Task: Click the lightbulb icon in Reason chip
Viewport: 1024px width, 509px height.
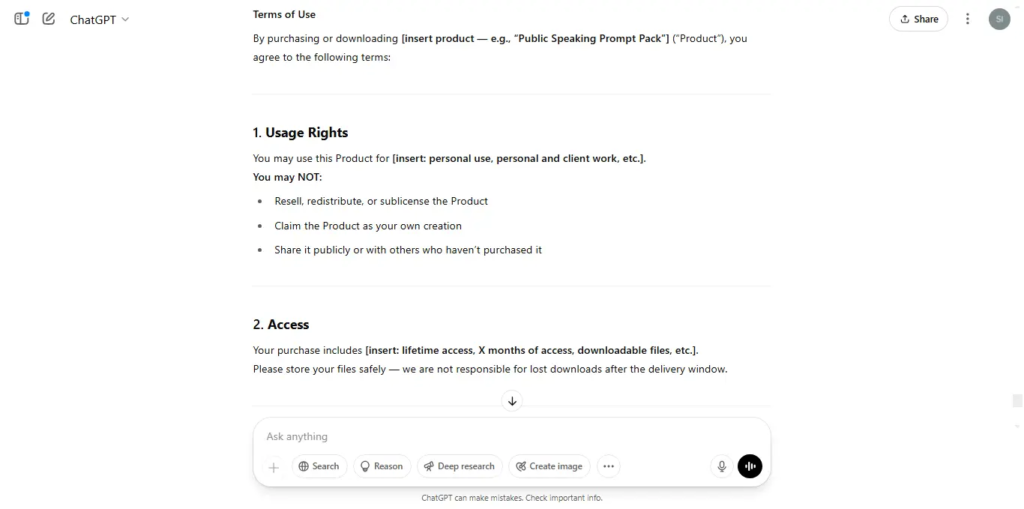Action: [365, 466]
